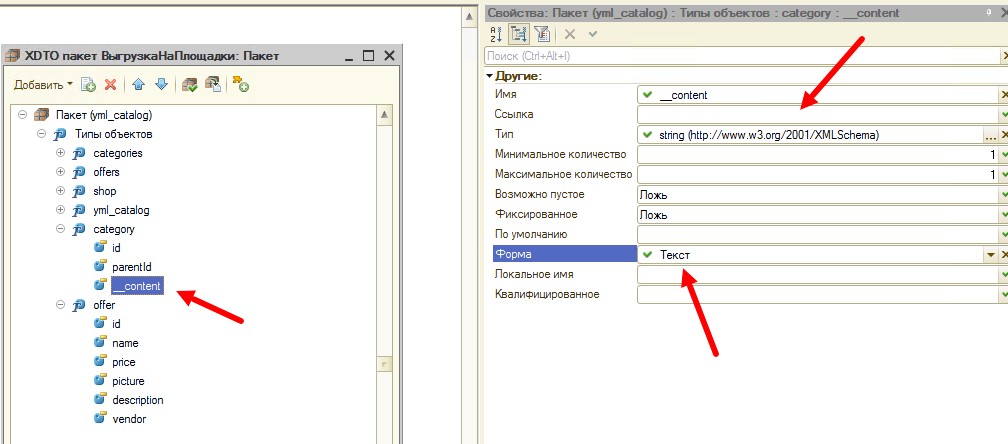
Task: Select the picture property
Action: (x=128, y=381)
